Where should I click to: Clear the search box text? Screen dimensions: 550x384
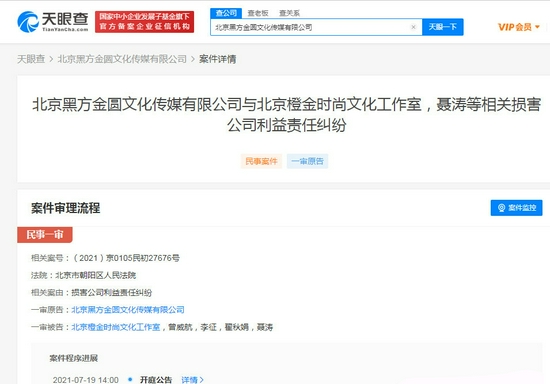click(413, 27)
